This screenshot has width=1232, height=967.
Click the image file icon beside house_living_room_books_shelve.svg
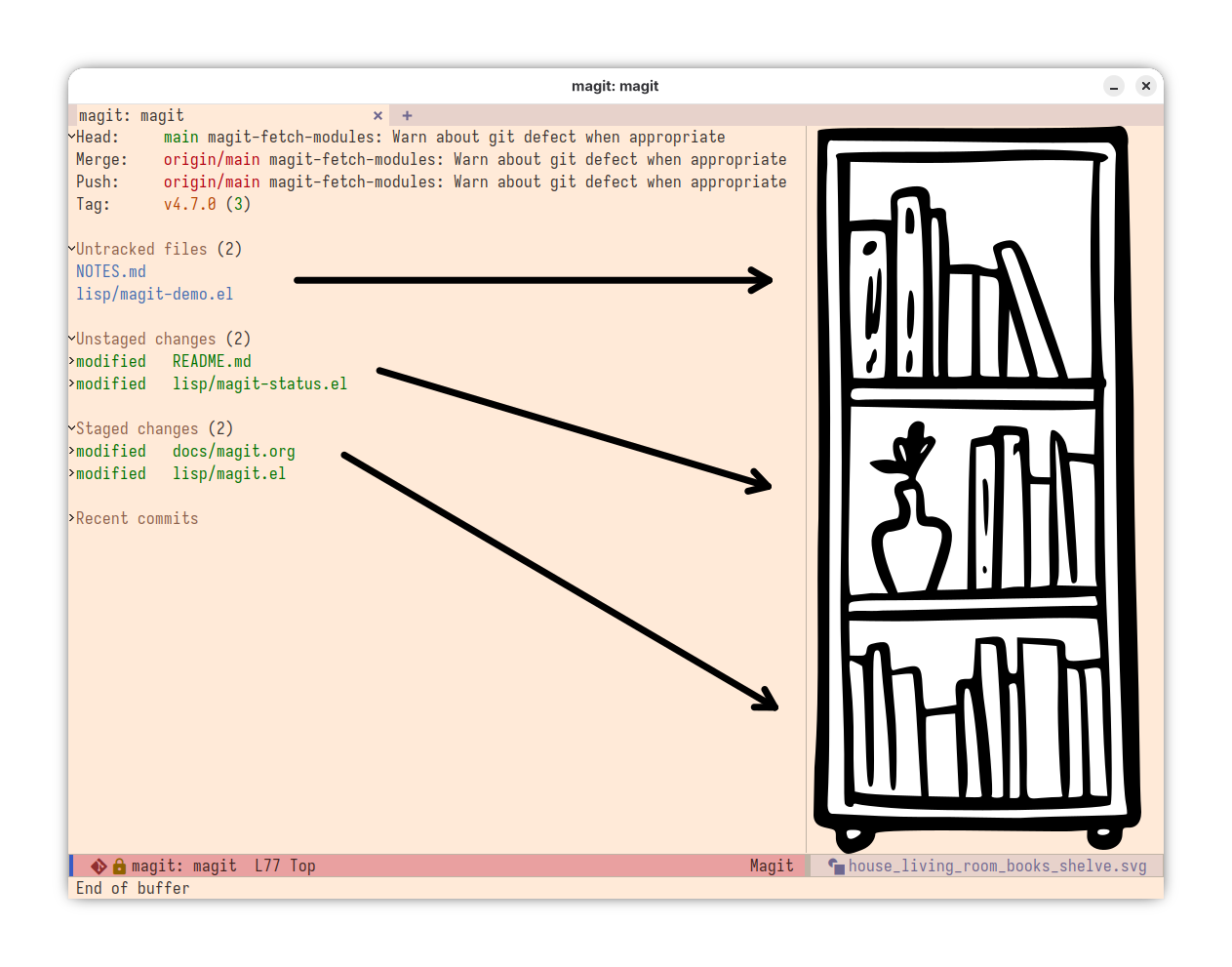pyautogui.click(x=836, y=866)
